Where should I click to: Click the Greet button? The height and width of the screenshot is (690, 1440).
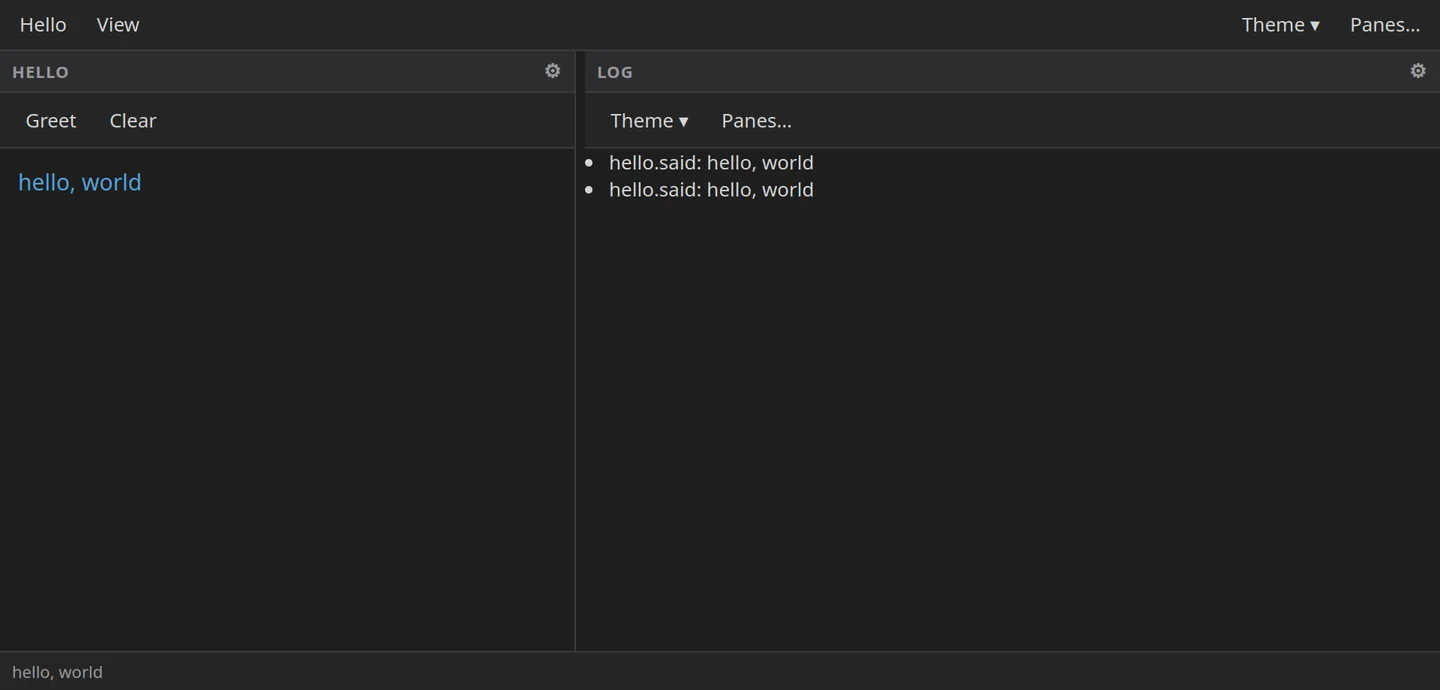coord(51,121)
